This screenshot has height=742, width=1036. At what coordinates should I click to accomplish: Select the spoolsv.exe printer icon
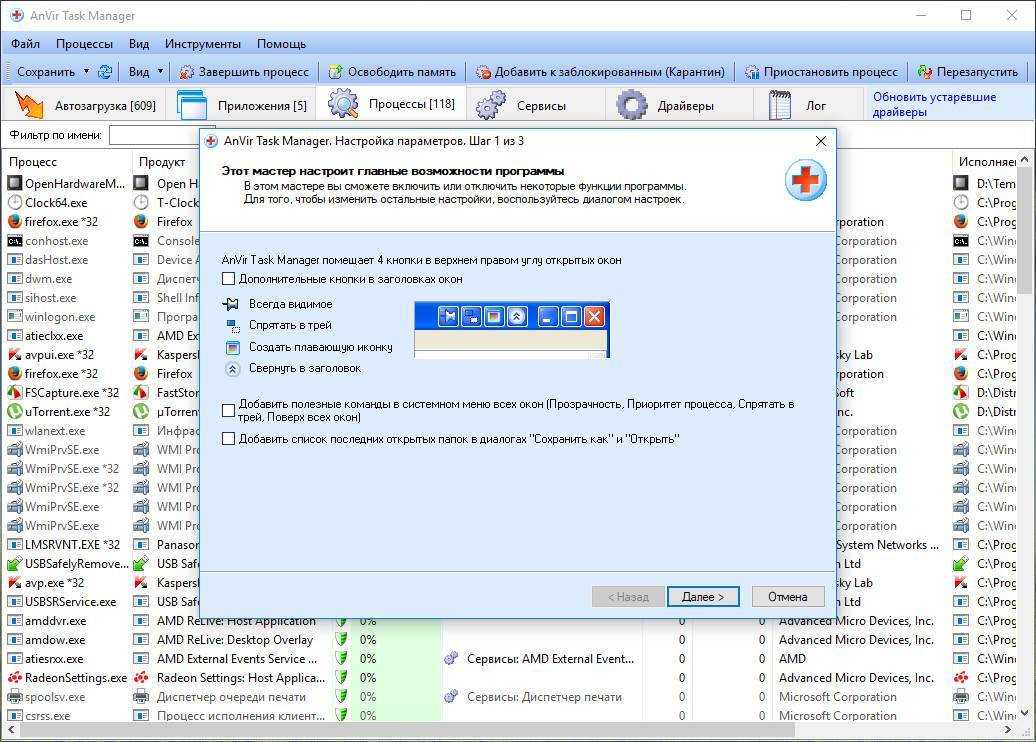click(15, 697)
